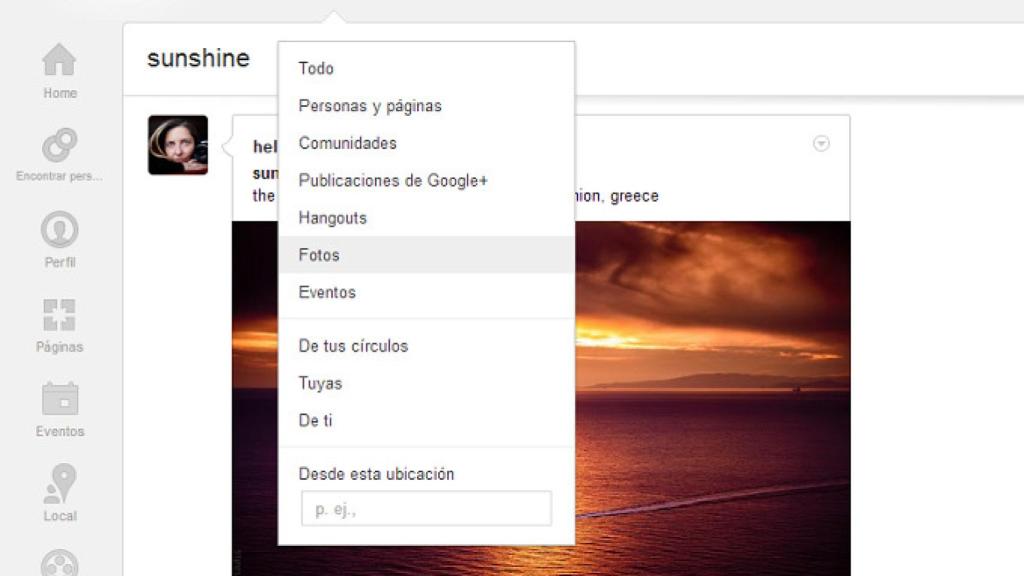Open the post author's profile picture
Viewport: 1024px width, 576px height.
click(x=177, y=143)
